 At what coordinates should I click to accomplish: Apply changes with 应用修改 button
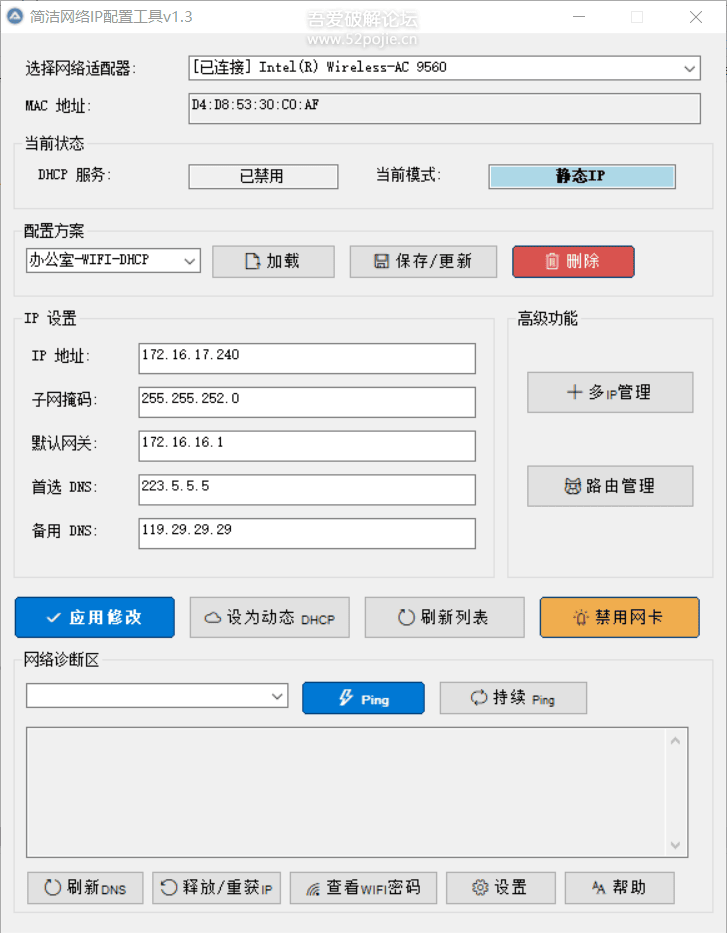(x=95, y=617)
